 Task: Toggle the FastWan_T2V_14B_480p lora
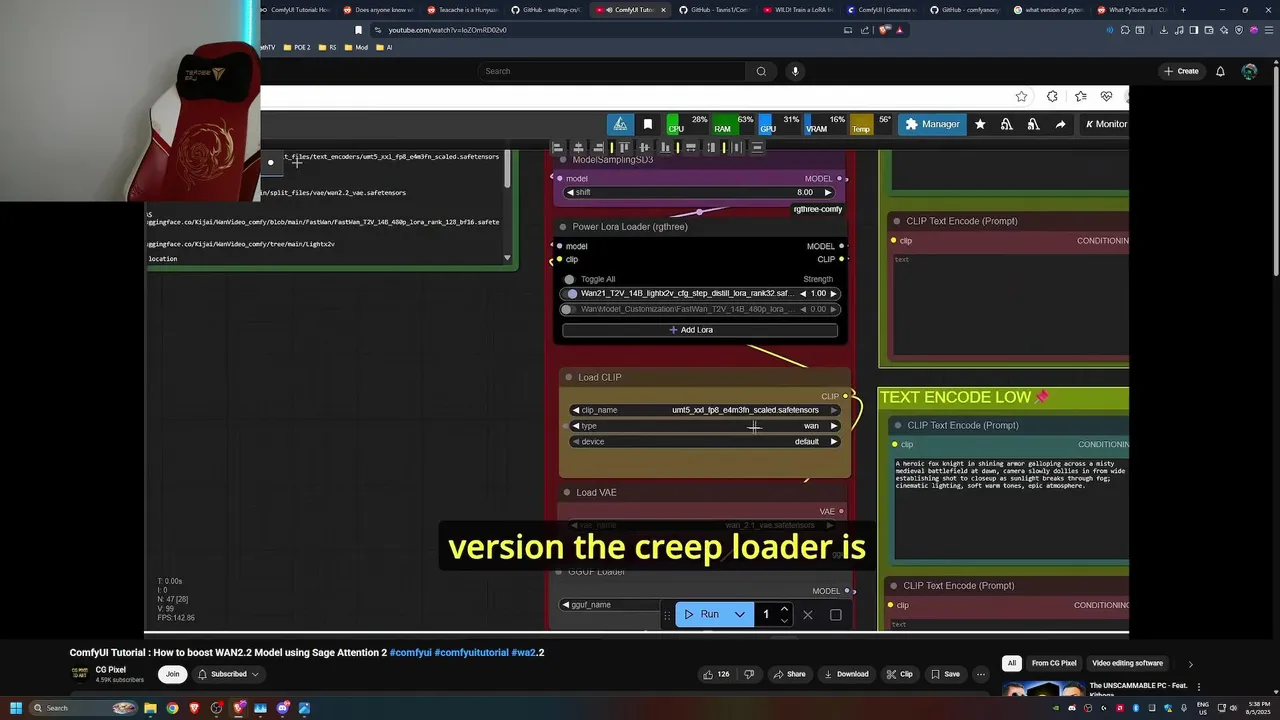click(567, 309)
